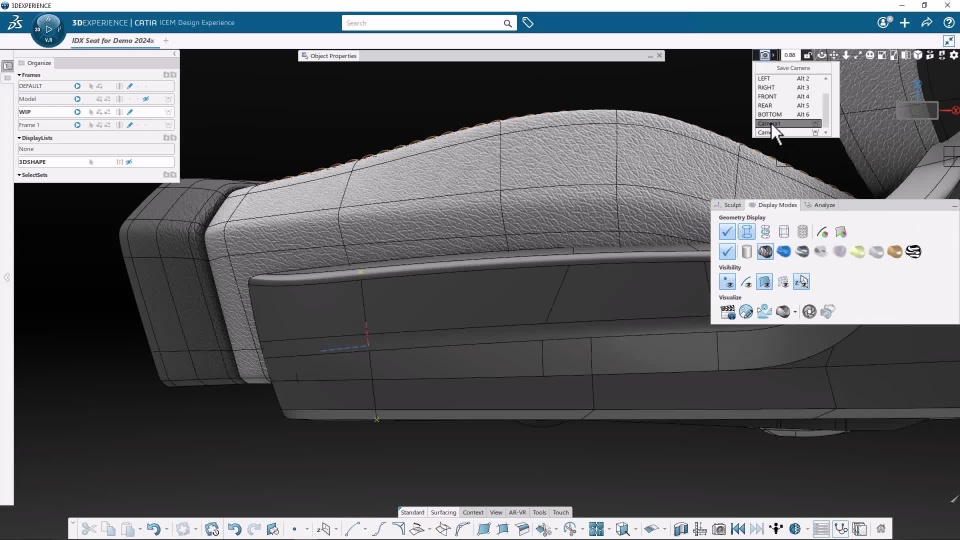
Task: Open dropdown arrow beside shaded sphere visualize icon
Action: [x=795, y=312]
